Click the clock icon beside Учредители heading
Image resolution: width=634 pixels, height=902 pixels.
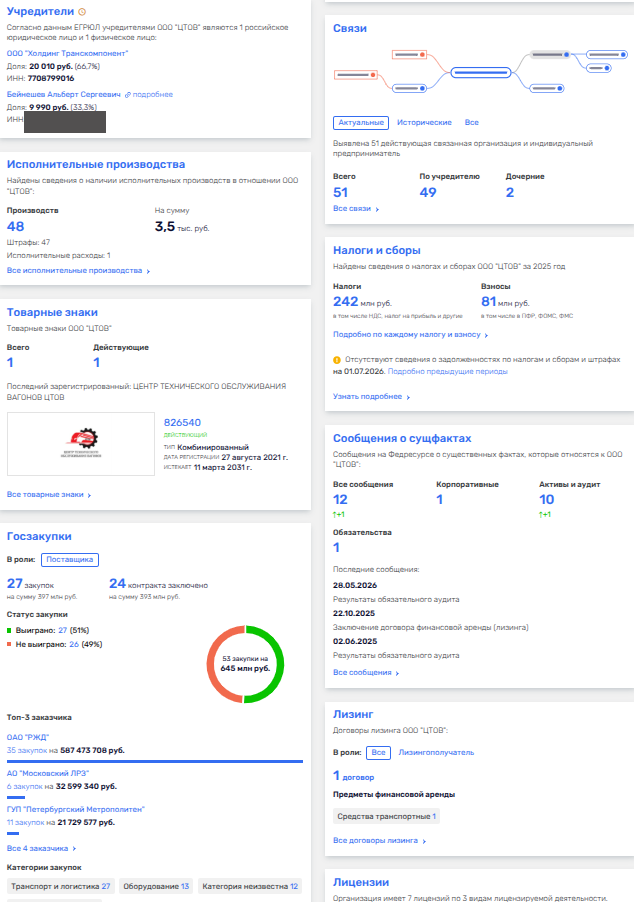click(82, 12)
